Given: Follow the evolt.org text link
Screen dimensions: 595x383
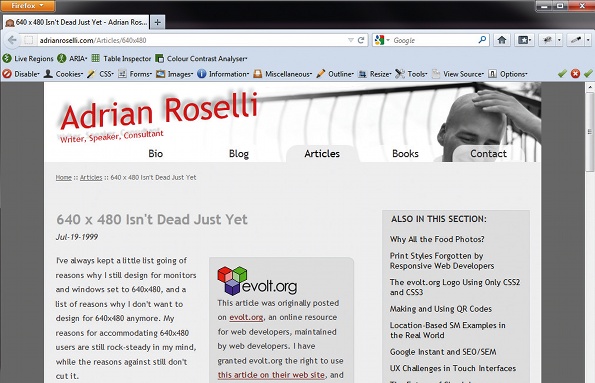Looking at the screenshot, I should (246, 317).
